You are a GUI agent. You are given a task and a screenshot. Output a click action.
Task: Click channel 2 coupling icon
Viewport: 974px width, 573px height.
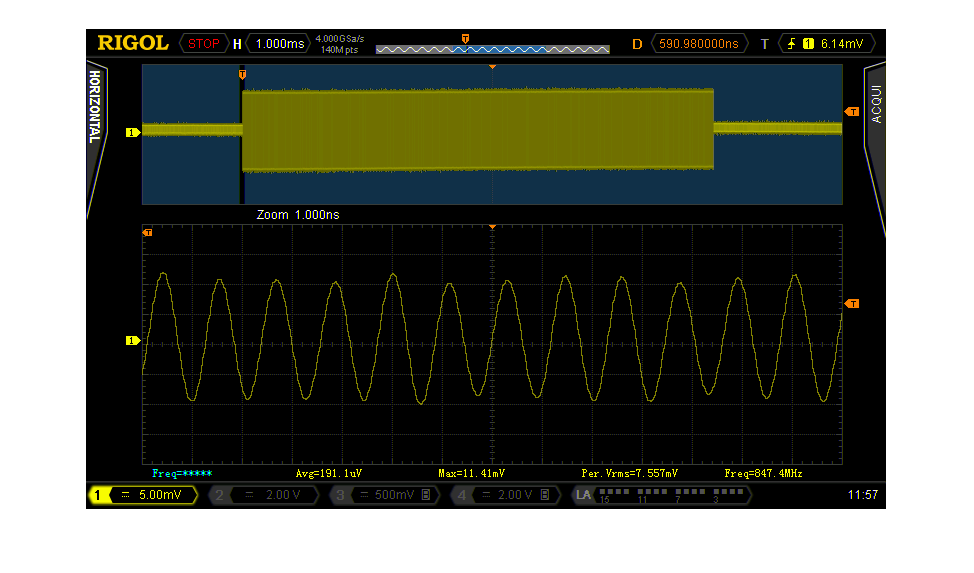249,495
